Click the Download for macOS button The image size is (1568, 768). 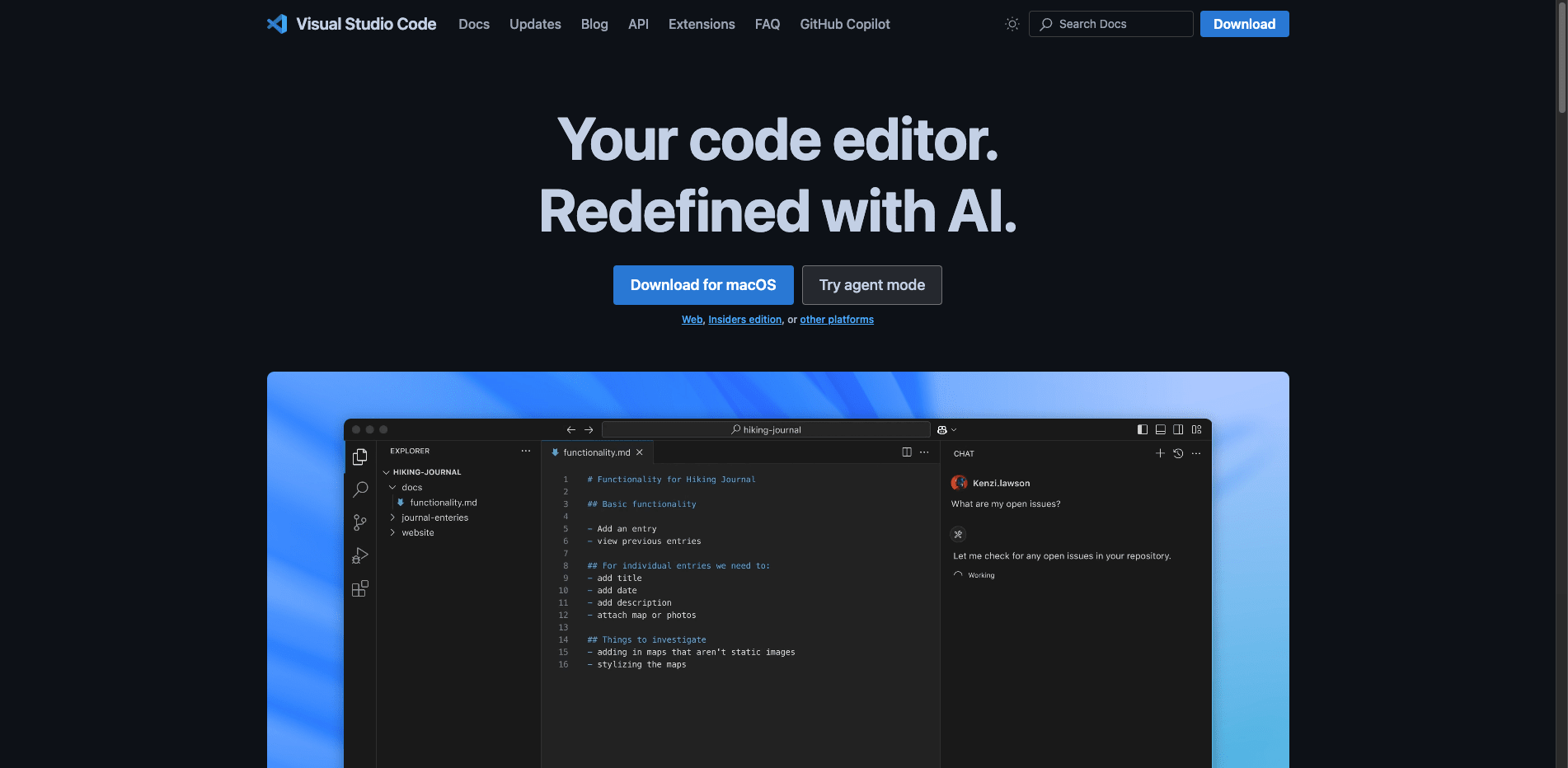pos(702,284)
